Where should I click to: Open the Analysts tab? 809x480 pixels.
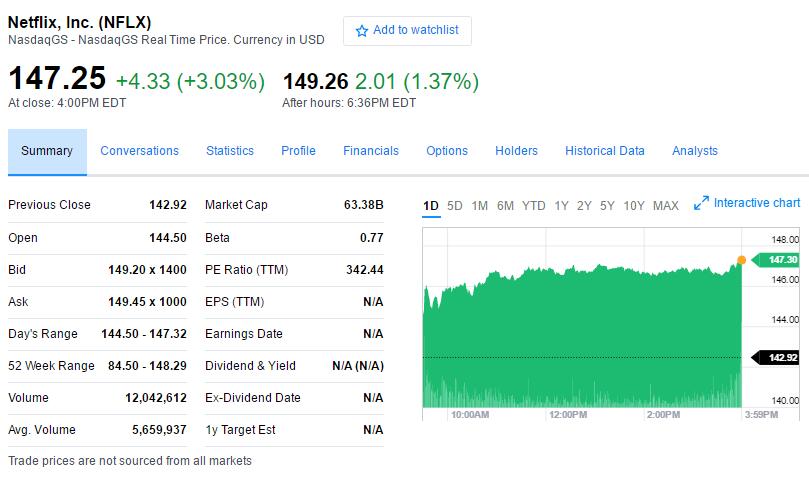click(x=695, y=151)
